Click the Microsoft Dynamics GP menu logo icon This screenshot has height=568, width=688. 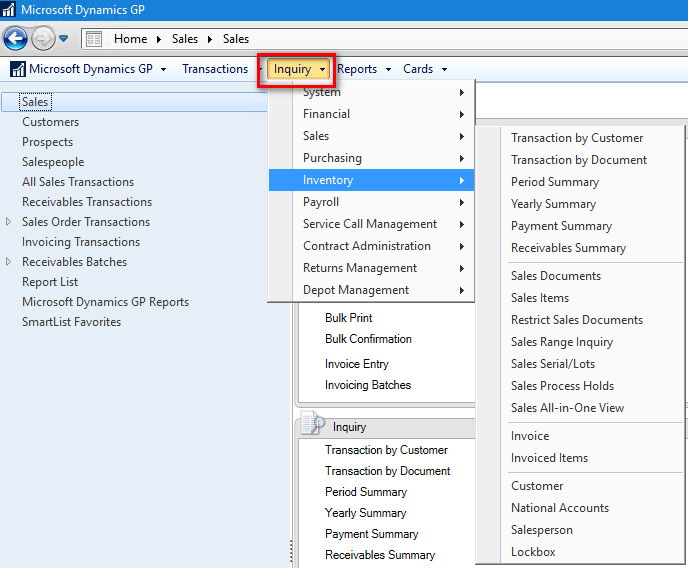tap(18, 69)
